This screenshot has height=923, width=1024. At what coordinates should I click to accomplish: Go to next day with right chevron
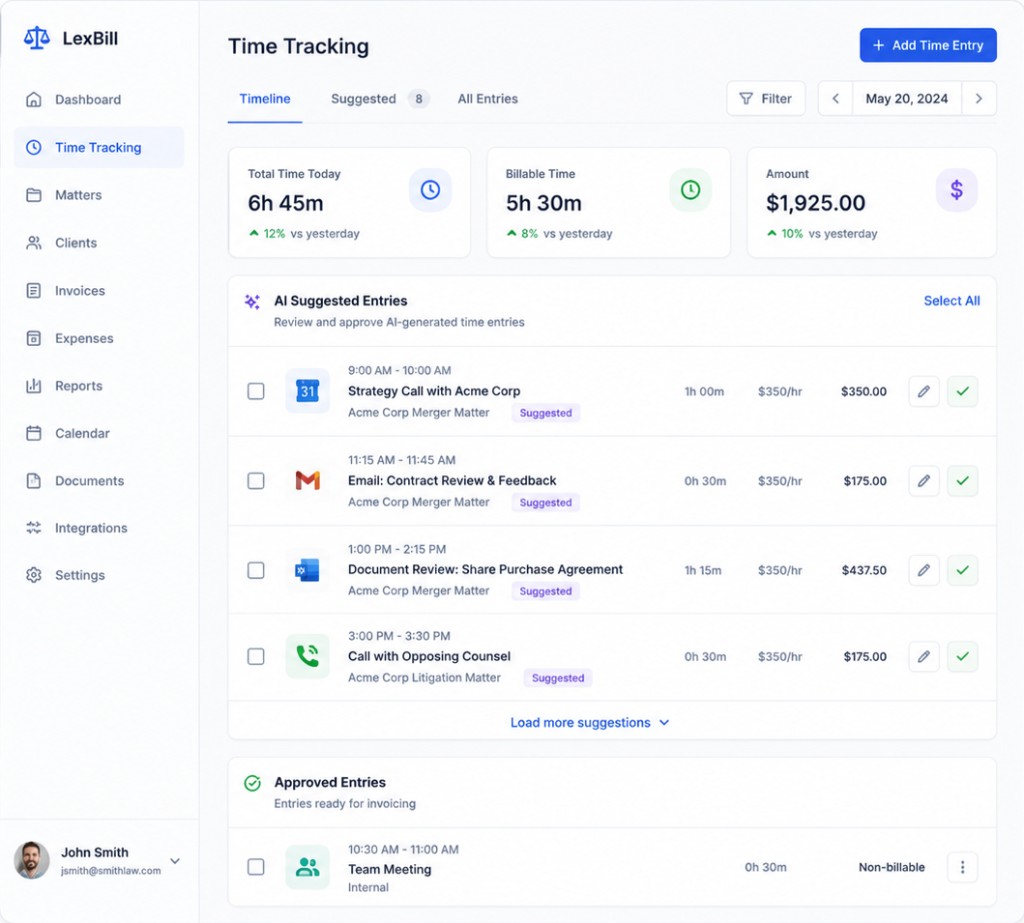pos(978,99)
